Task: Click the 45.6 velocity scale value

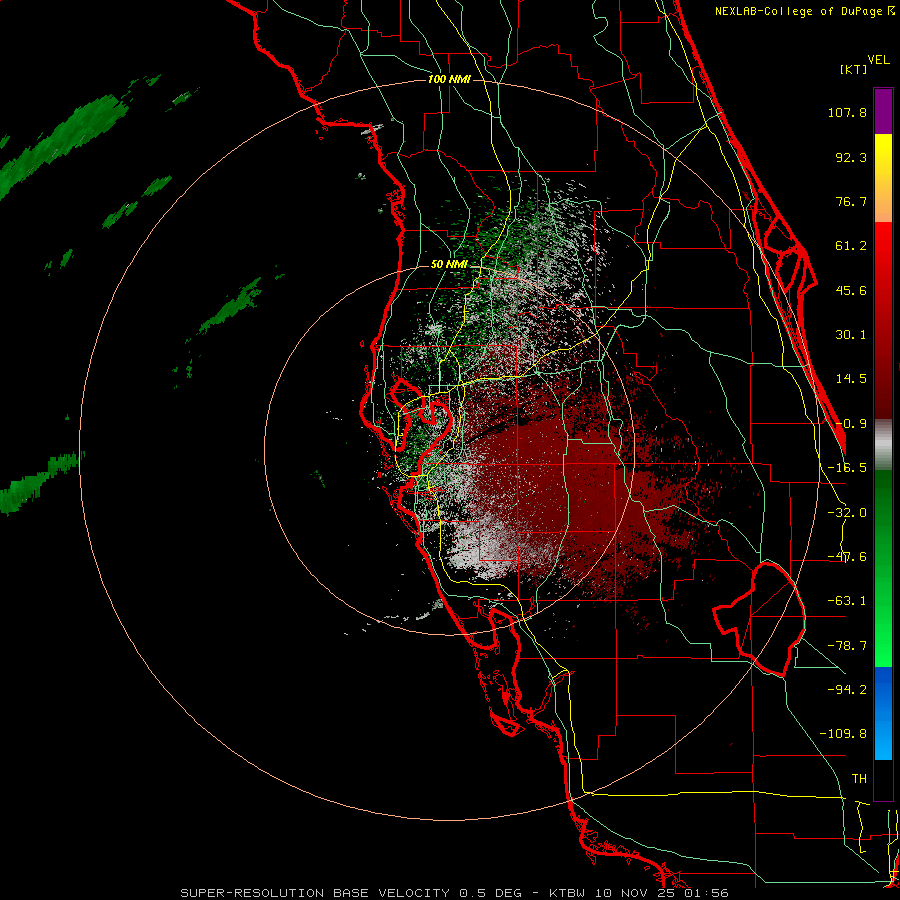Action: tap(851, 290)
